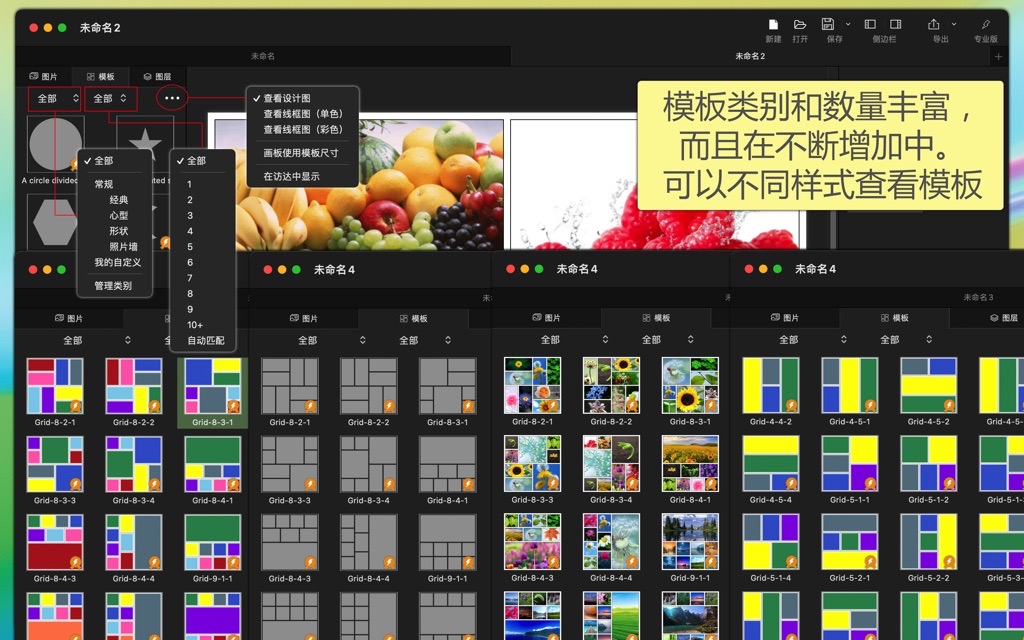Open the 全部 photo-count dropdown in 未命名2 window

[x=111, y=99]
